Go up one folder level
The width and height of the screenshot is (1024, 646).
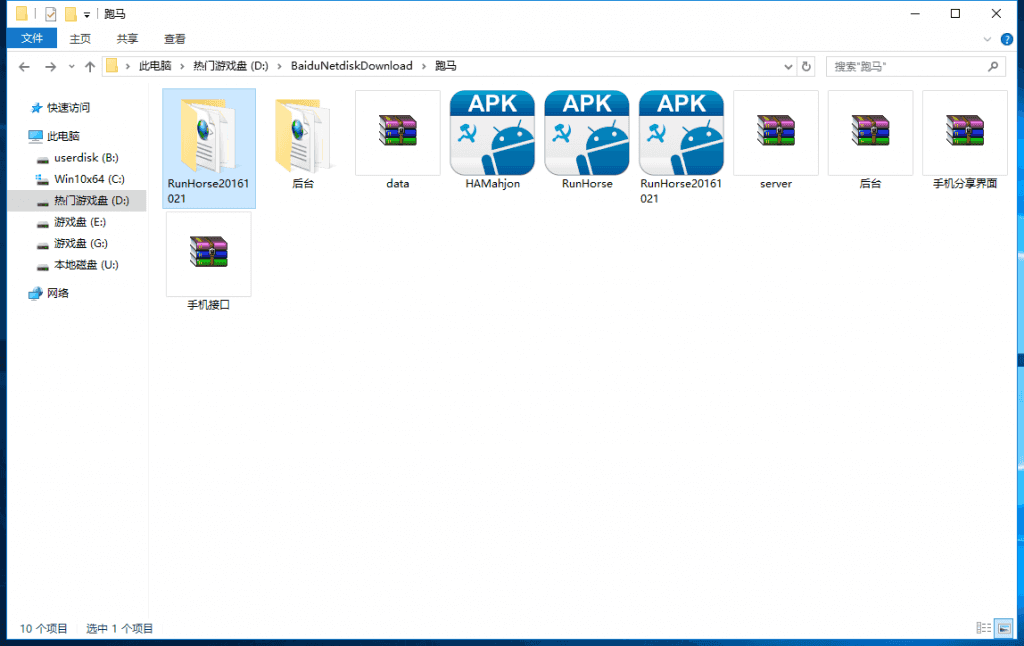coord(90,67)
